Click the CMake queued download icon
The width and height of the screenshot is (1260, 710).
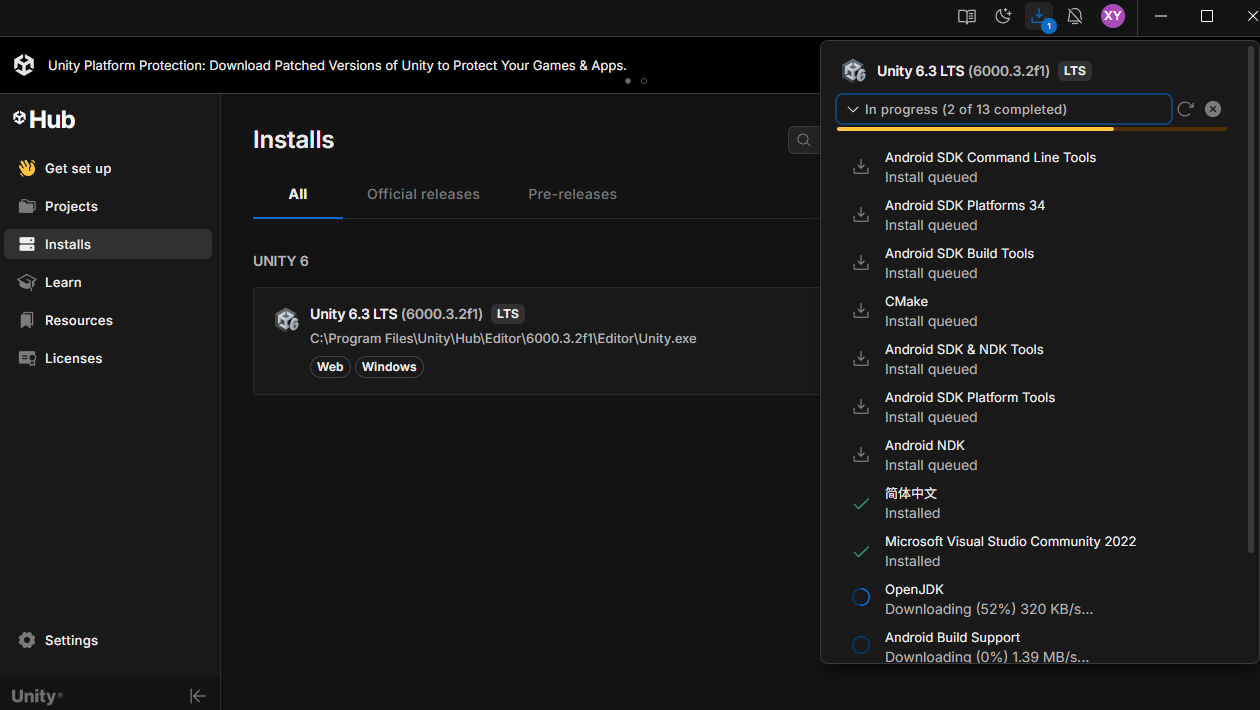click(860, 311)
